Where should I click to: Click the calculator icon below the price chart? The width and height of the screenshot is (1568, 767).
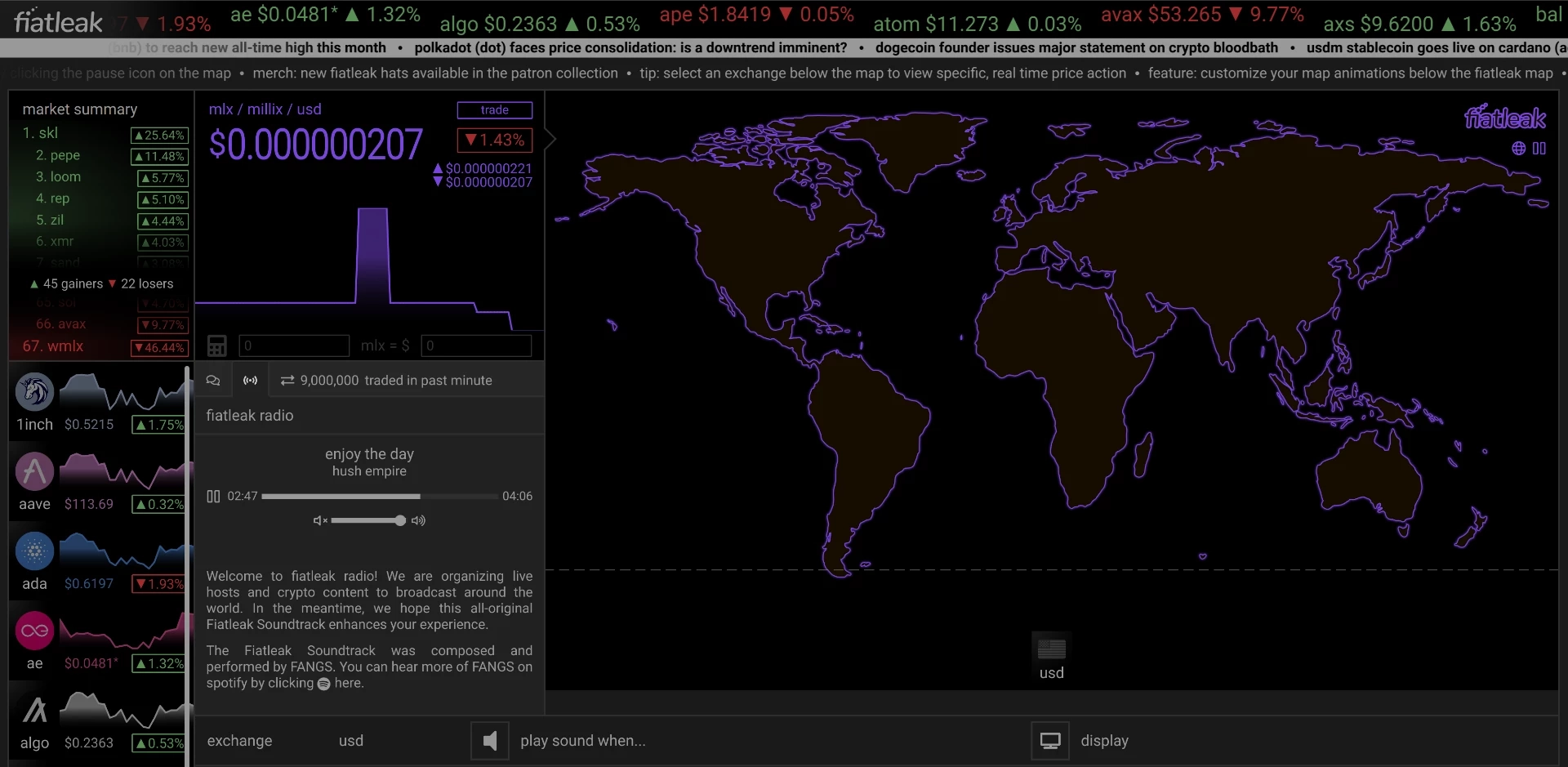click(x=216, y=346)
